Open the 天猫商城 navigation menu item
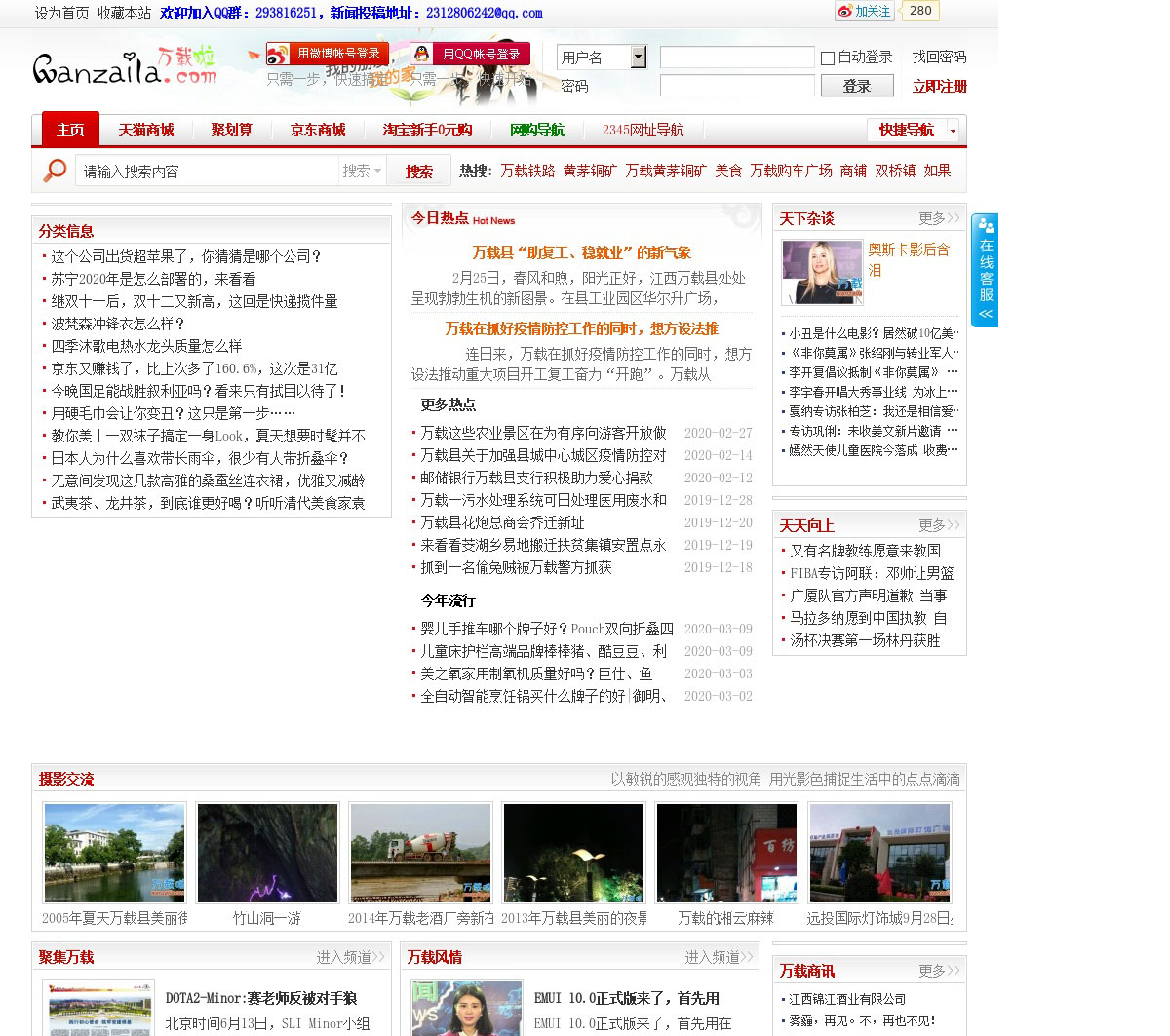Screen dimensions: 1170x1036 point(146,130)
